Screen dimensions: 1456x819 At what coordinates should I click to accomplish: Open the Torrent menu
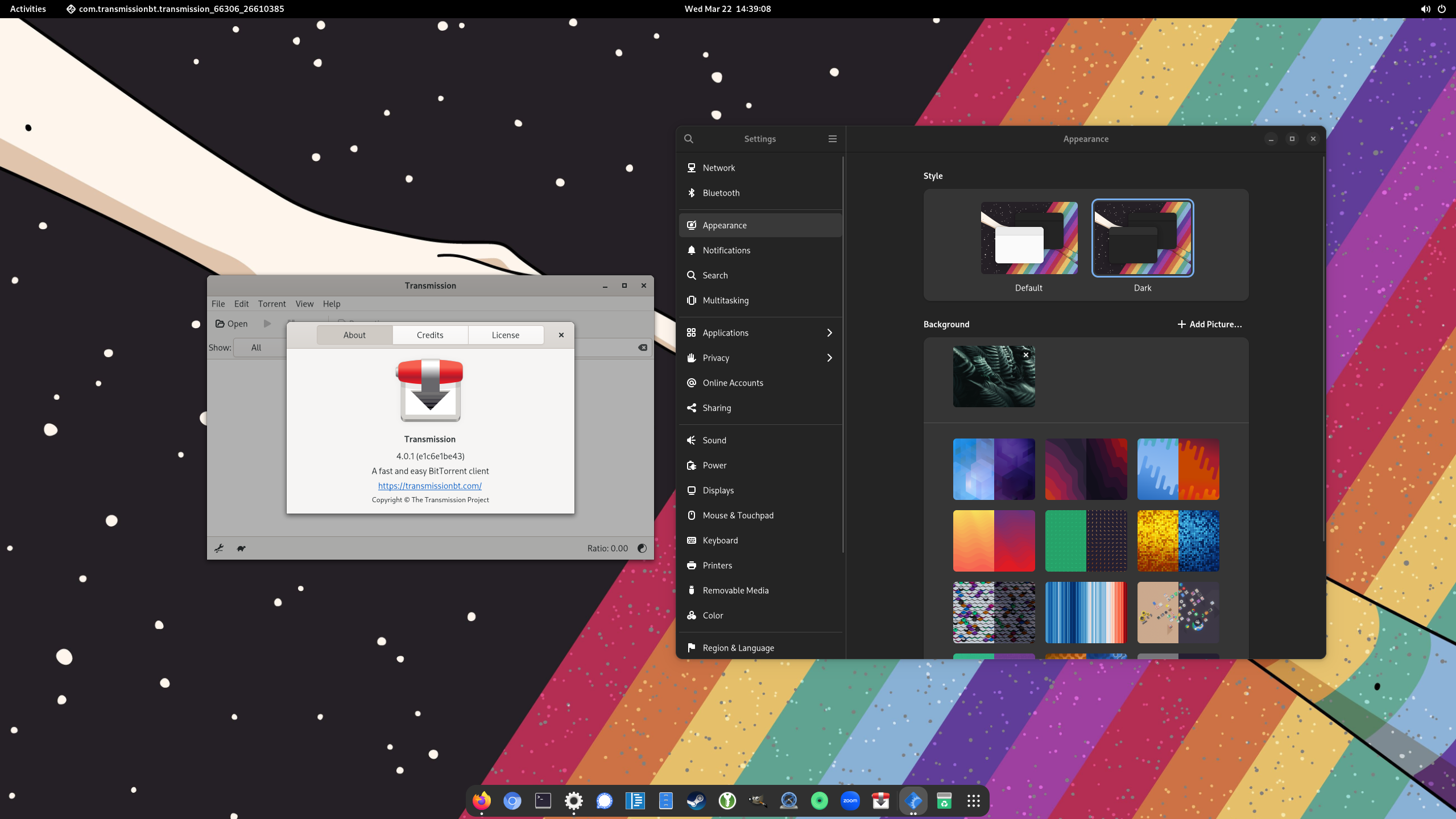pos(272,304)
